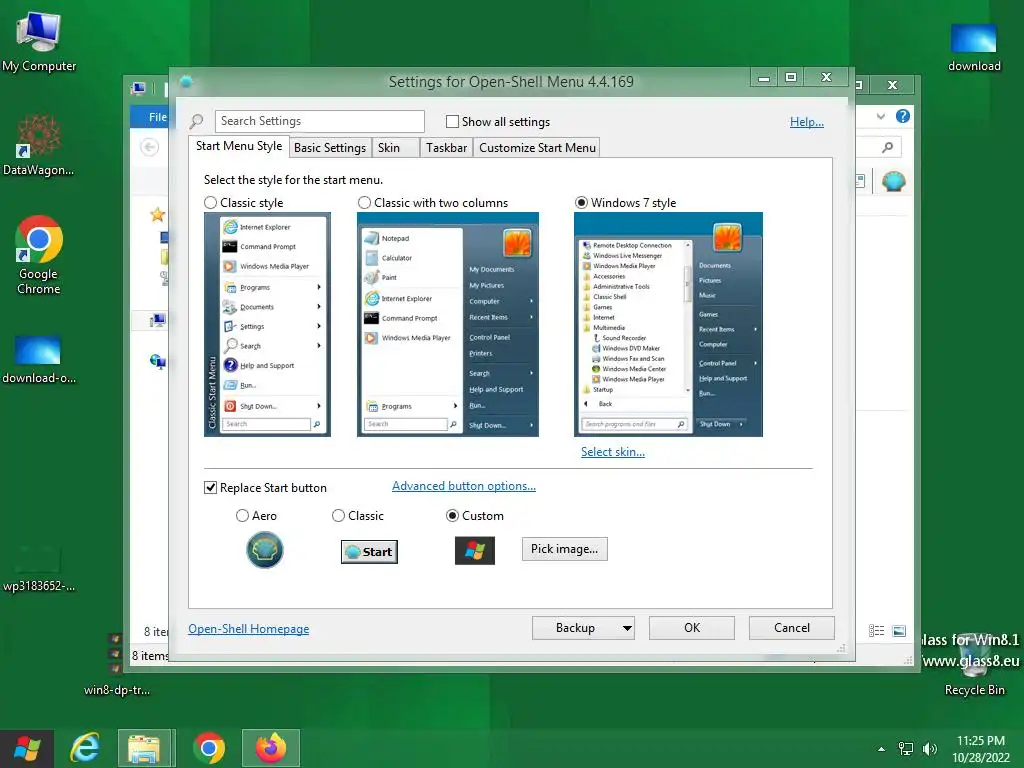Click the OK button
Screen dimensions: 1024x768
click(x=692, y=628)
